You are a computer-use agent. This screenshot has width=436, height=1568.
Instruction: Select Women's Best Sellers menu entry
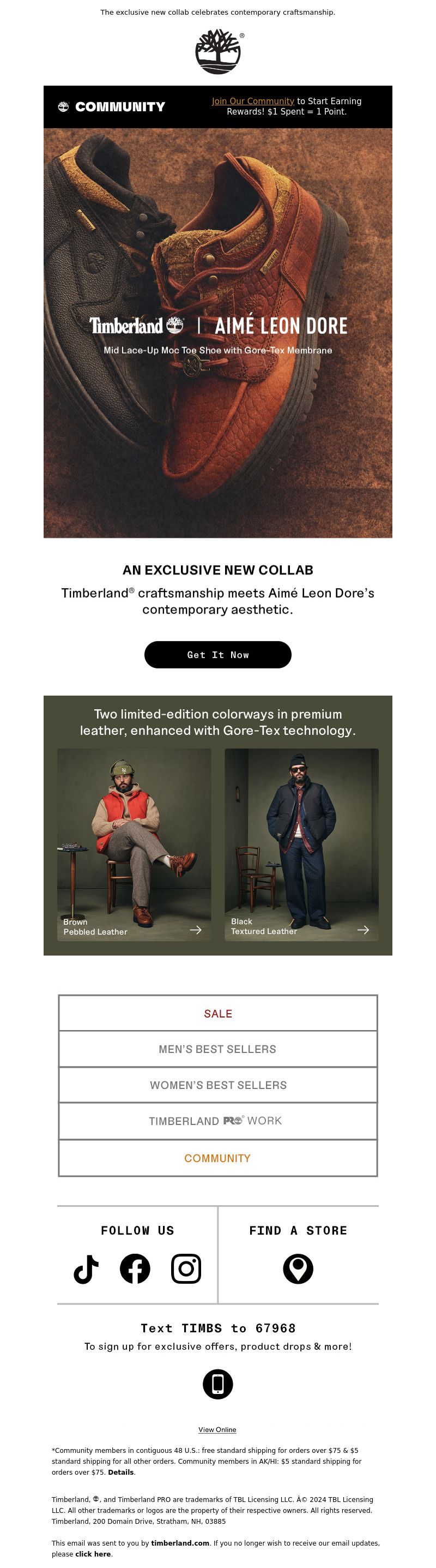click(x=217, y=1085)
